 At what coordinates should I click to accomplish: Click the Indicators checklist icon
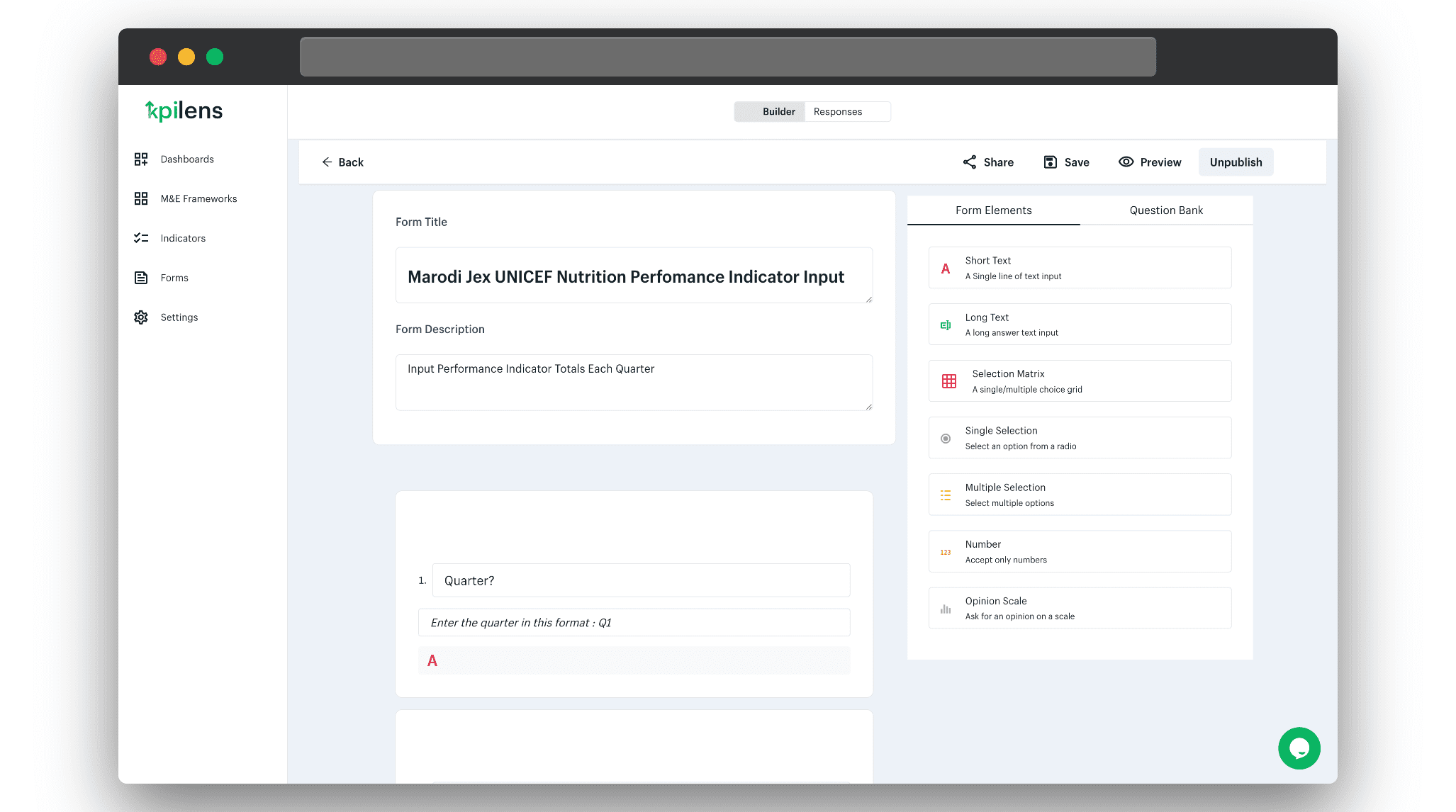point(141,239)
